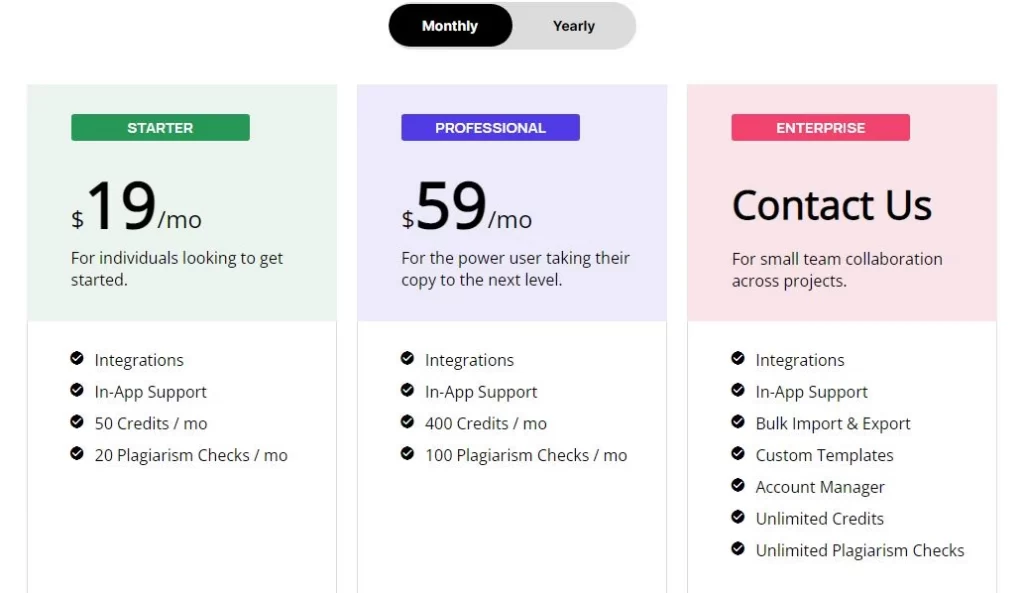
Task: Switch billing to Monthly
Action: click(x=450, y=25)
